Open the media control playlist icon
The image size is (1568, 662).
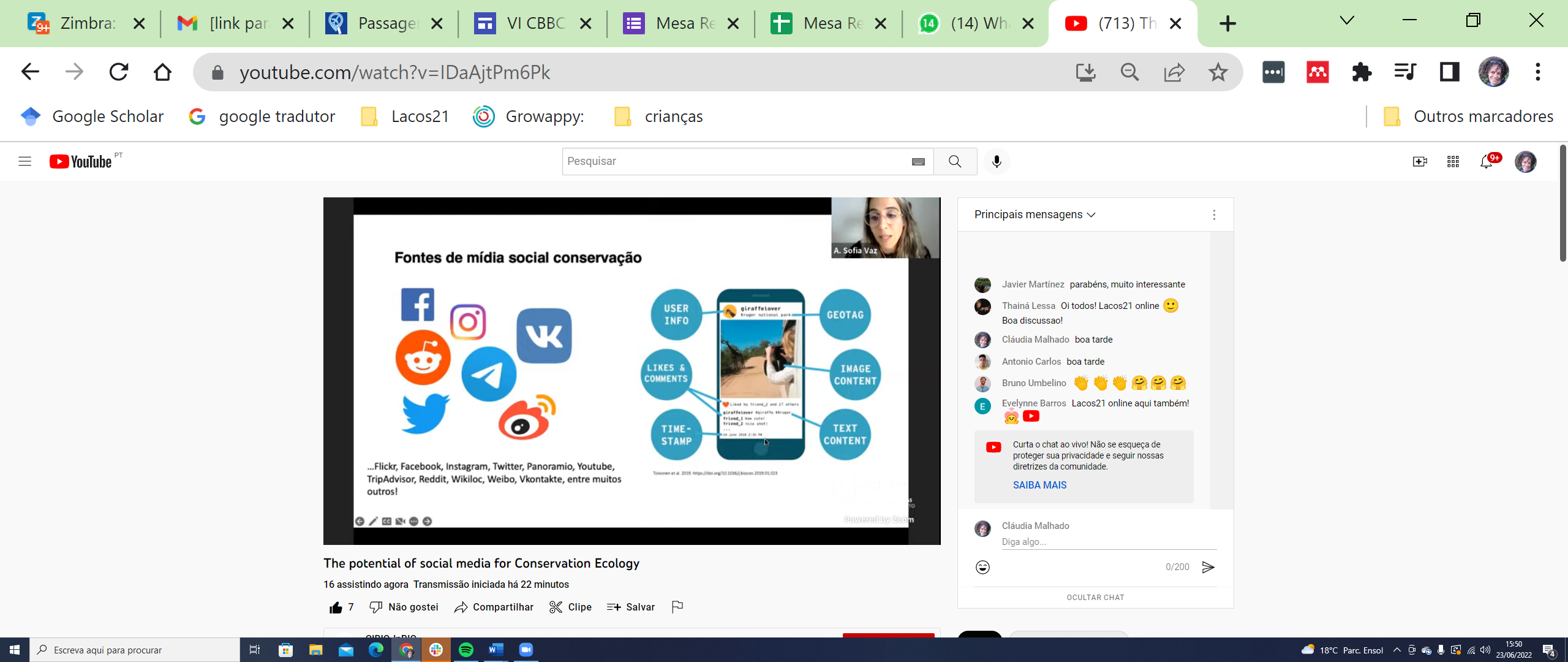coord(1404,72)
